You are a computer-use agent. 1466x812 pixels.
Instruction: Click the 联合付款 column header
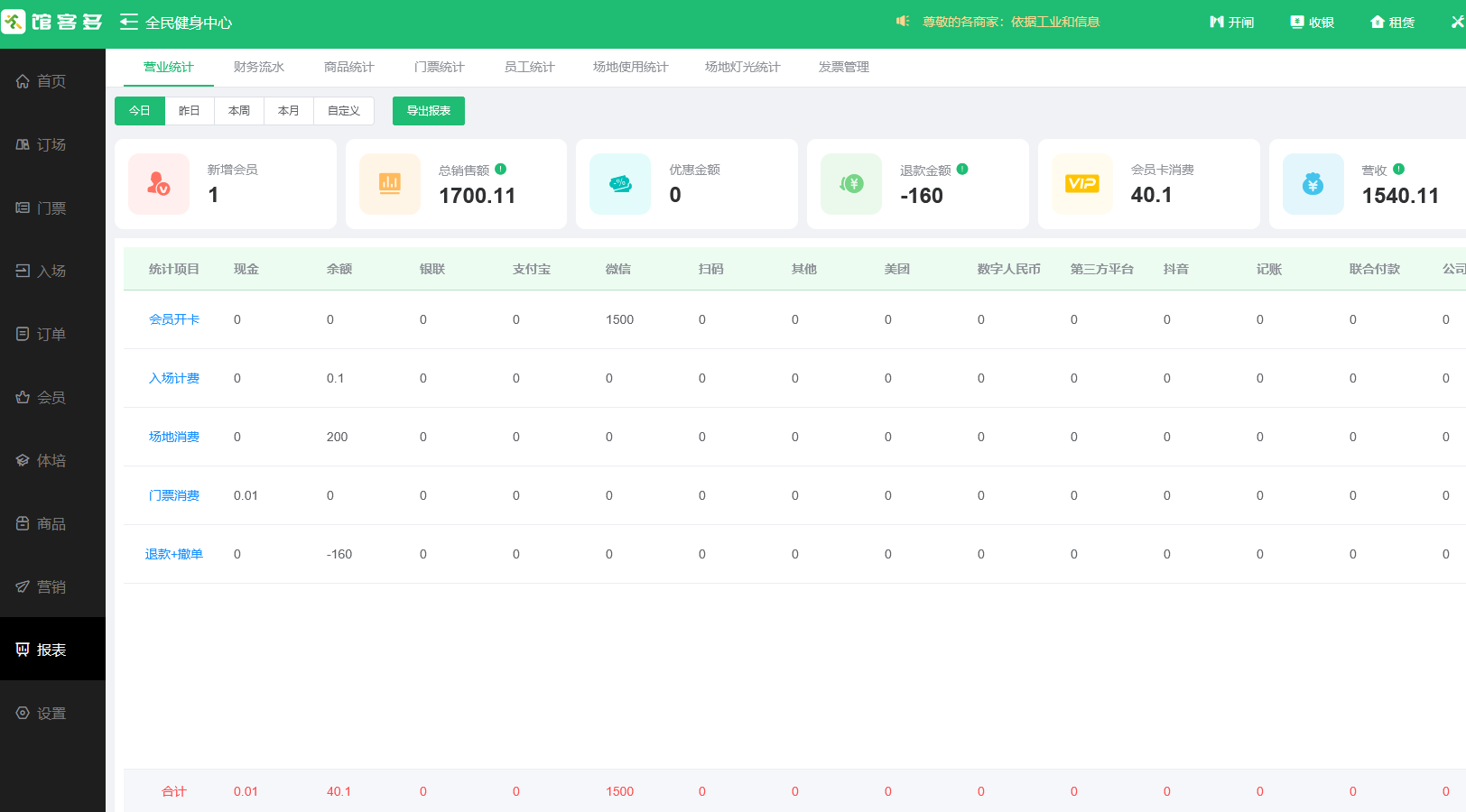point(1375,269)
